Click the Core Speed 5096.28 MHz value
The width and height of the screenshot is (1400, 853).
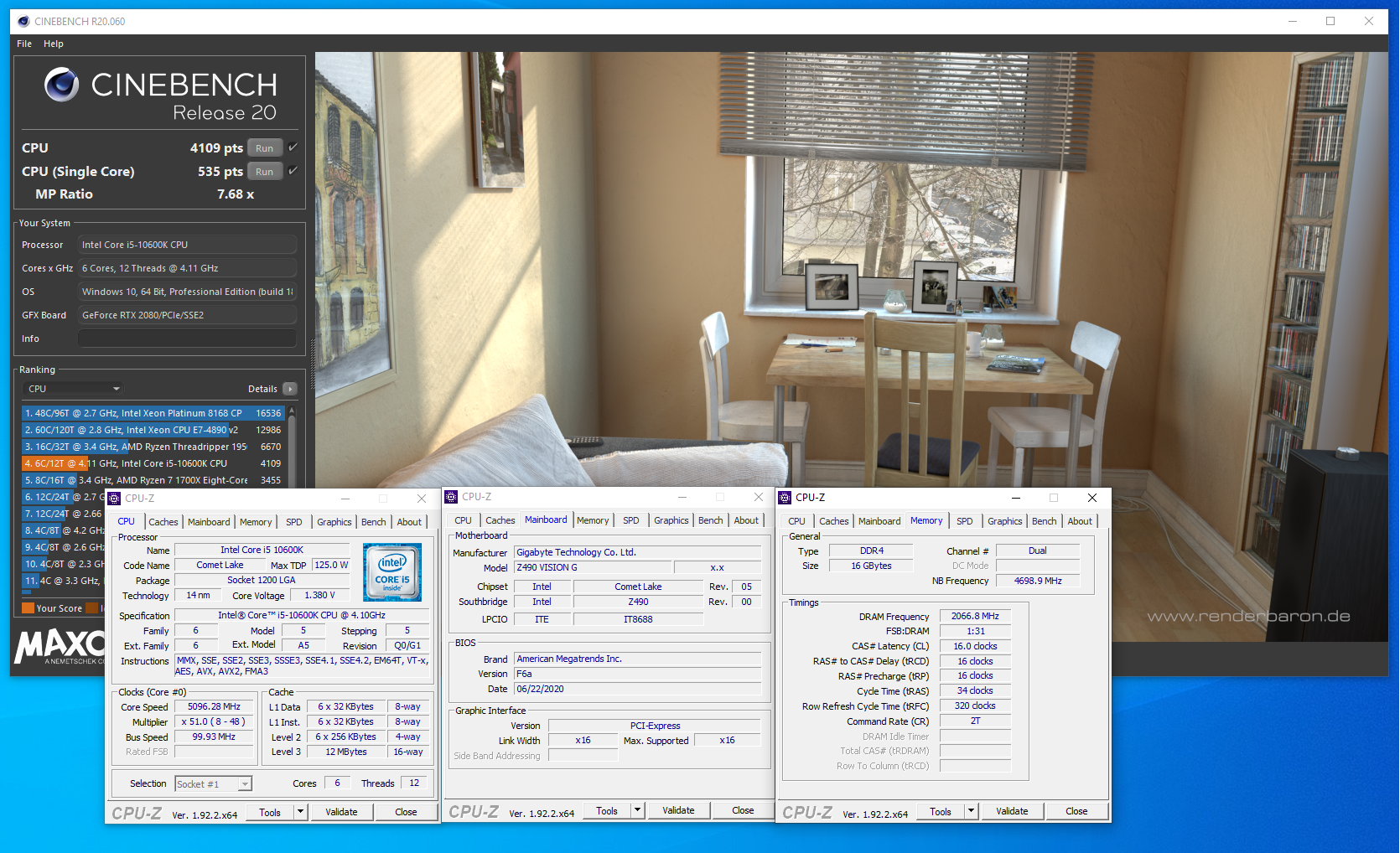click(214, 706)
